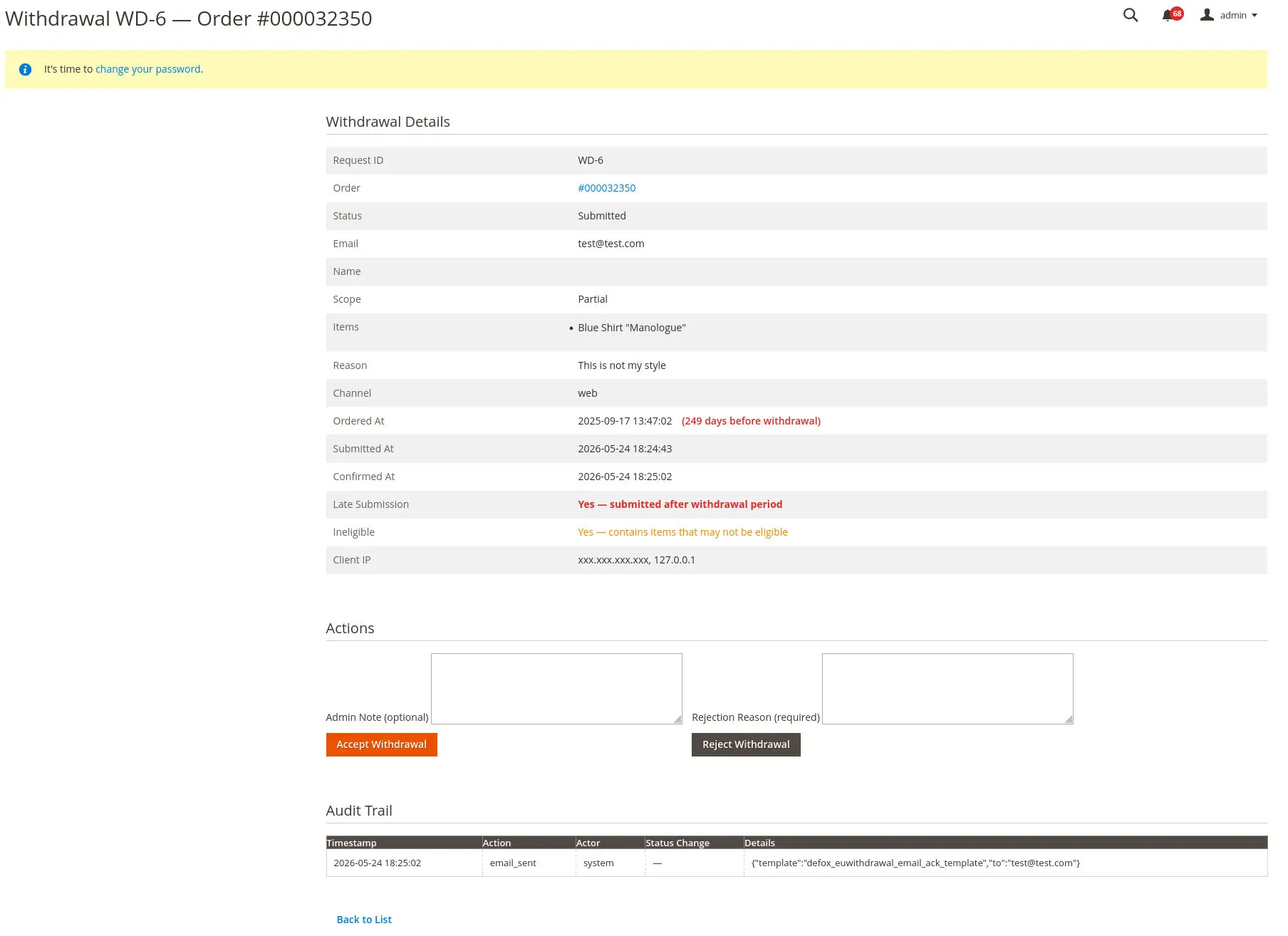This screenshot has height=936, width=1288.
Task: Select the Blue Shirt "Manologue" item
Action: [632, 328]
